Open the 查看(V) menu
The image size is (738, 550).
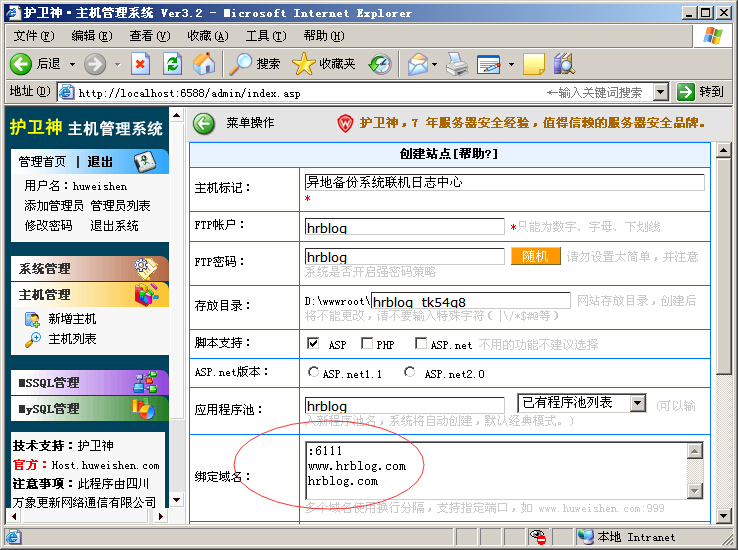tap(150, 36)
